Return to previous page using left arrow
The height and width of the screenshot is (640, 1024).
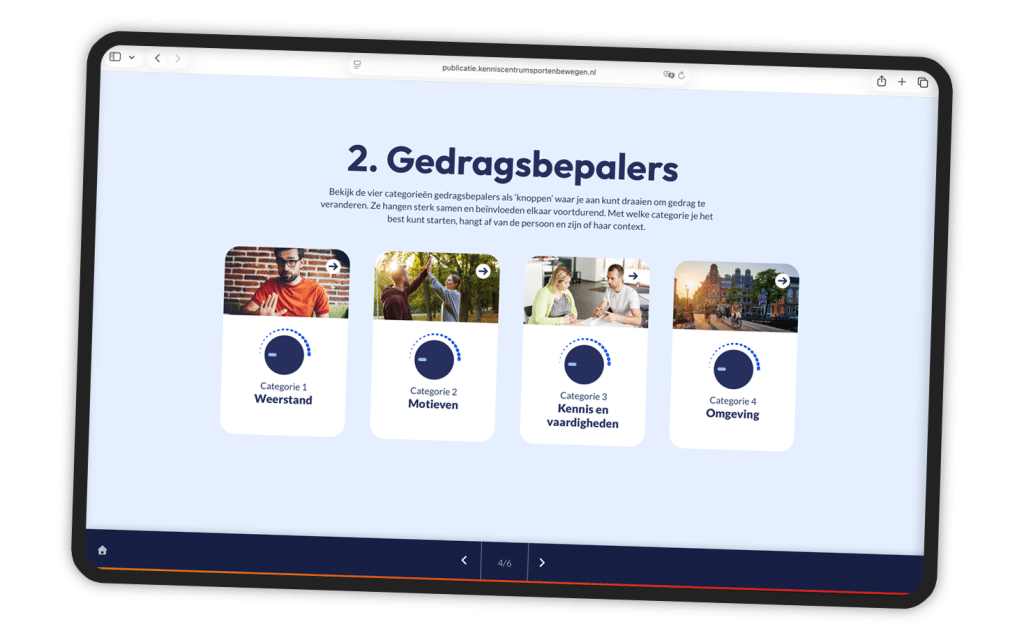pyautogui.click(x=463, y=560)
